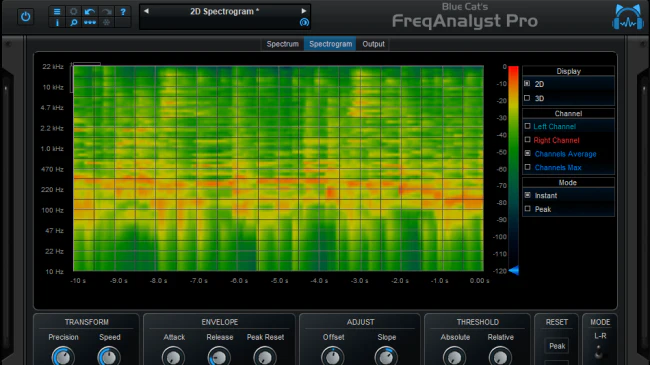The image size is (650, 365).
Task: Toggle the Right Channel checkbox
Action: pos(527,140)
